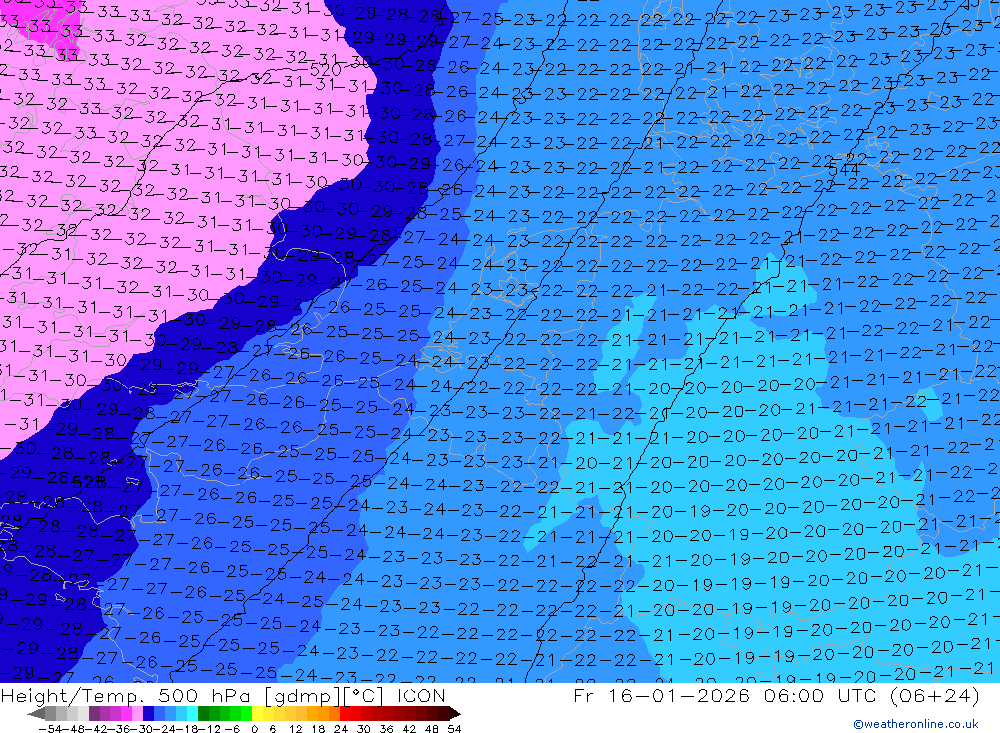The width and height of the screenshot is (1000, 733).
Task: Click the '520' height contour label
Action: (x=325, y=70)
